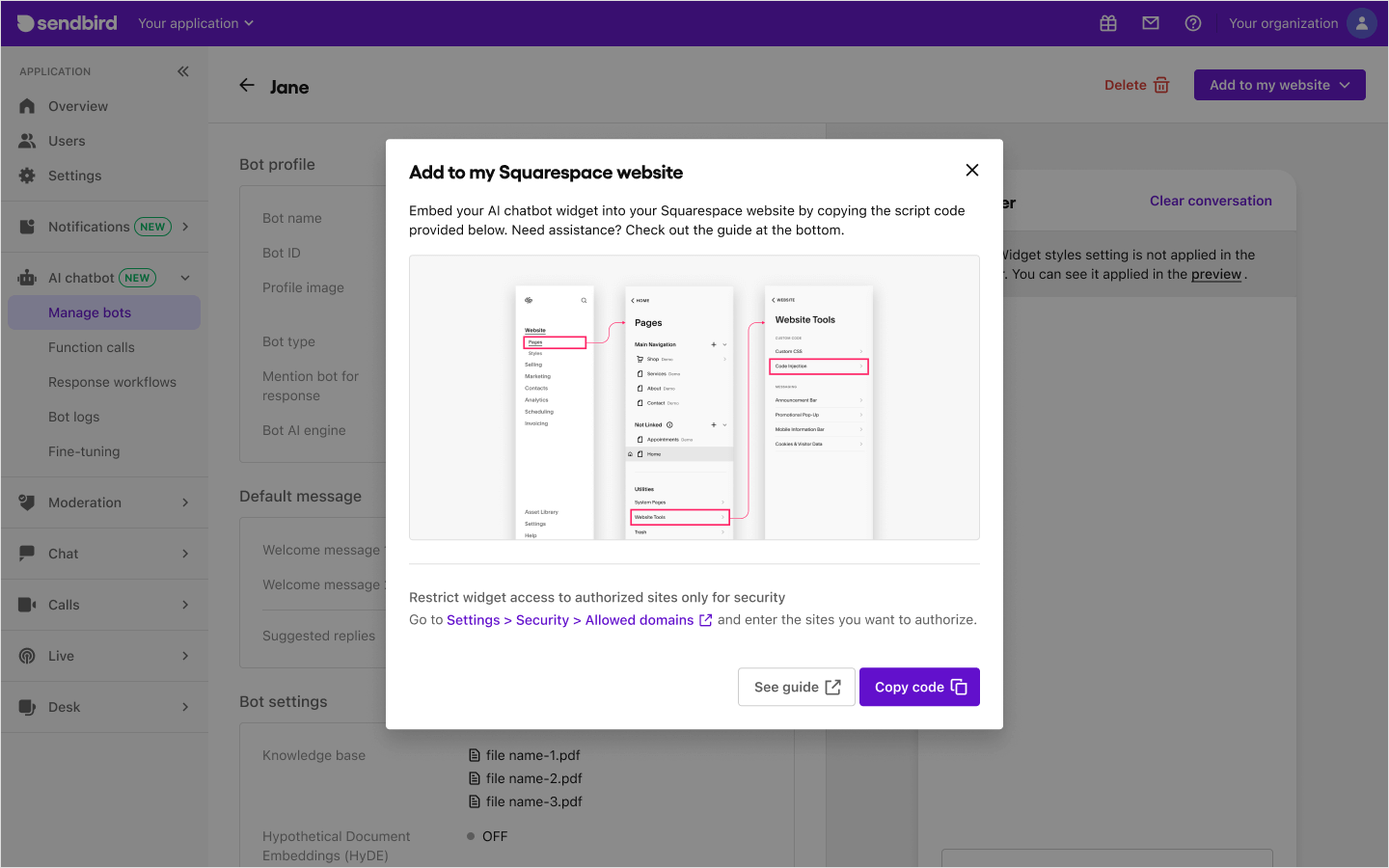Image resolution: width=1389 pixels, height=868 pixels.
Task: Expand the Live section chevron
Action: 185,656
